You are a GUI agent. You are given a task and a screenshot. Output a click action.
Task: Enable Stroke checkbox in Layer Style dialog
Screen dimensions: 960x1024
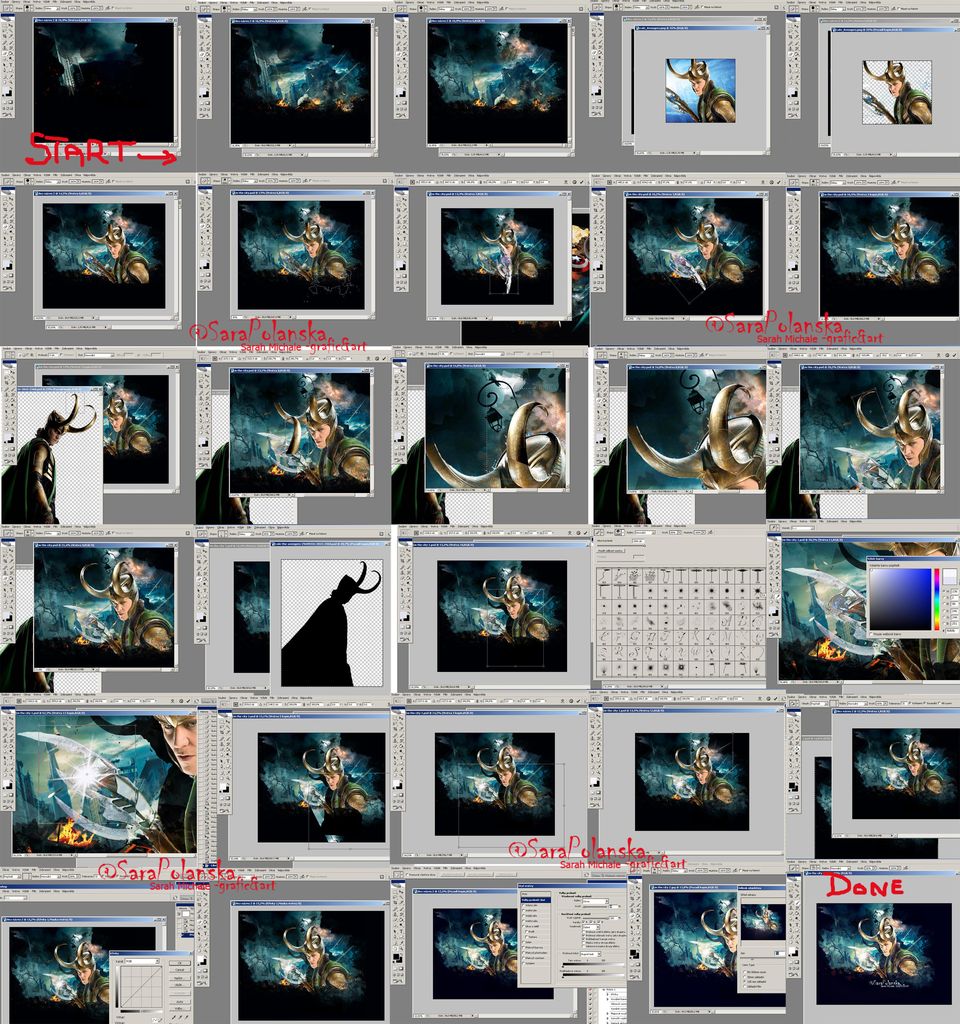coord(524,963)
